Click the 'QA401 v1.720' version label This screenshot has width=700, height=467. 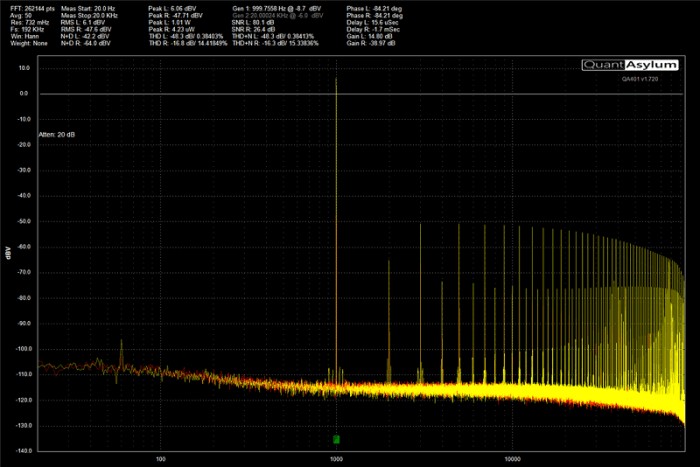tap(640, 79)
